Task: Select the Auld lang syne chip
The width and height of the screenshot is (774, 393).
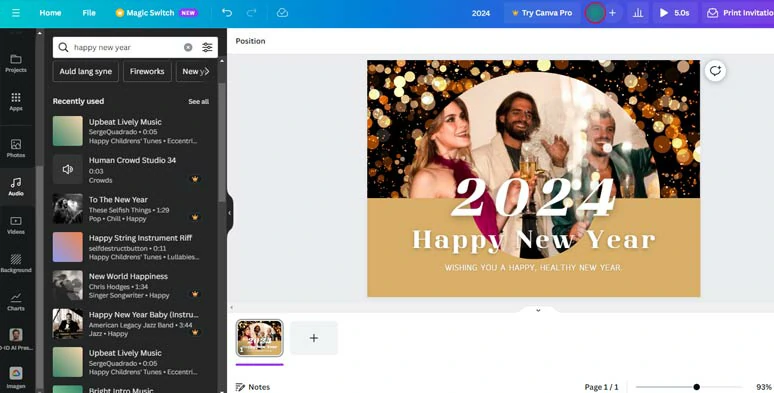Action: 85,71
